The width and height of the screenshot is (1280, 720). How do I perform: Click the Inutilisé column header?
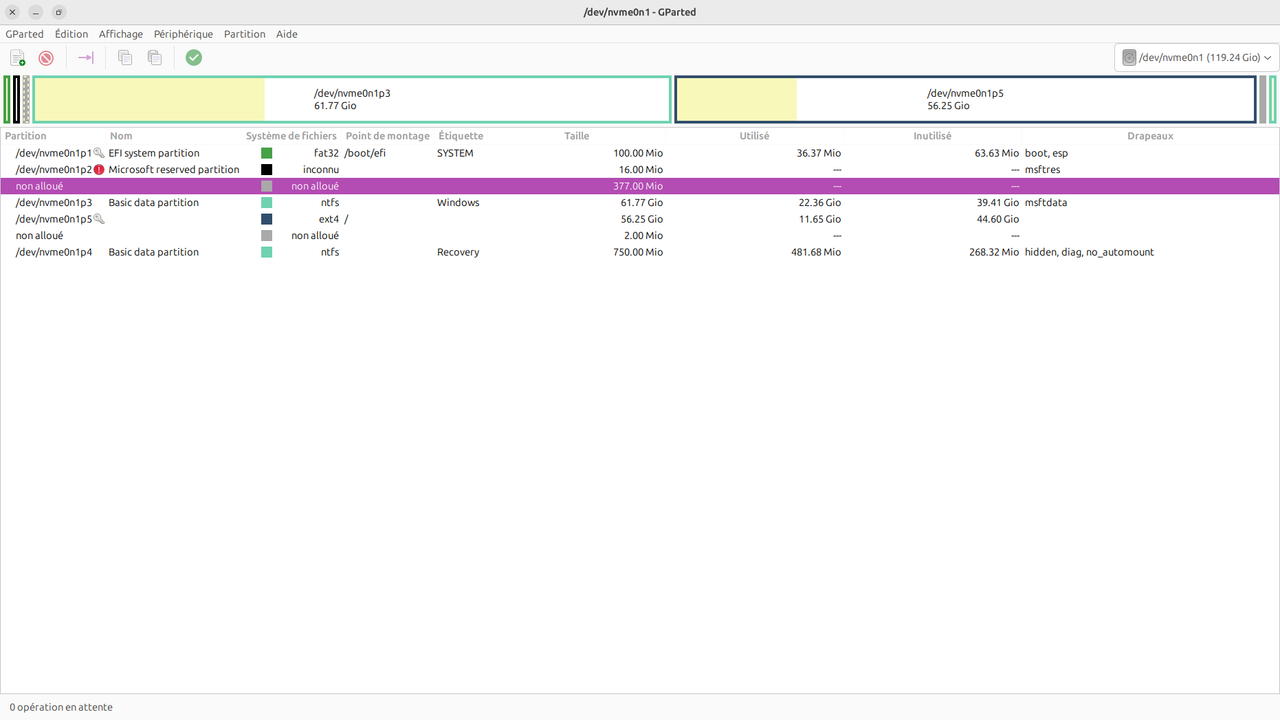pyautogui.click(x=933, y=136)
